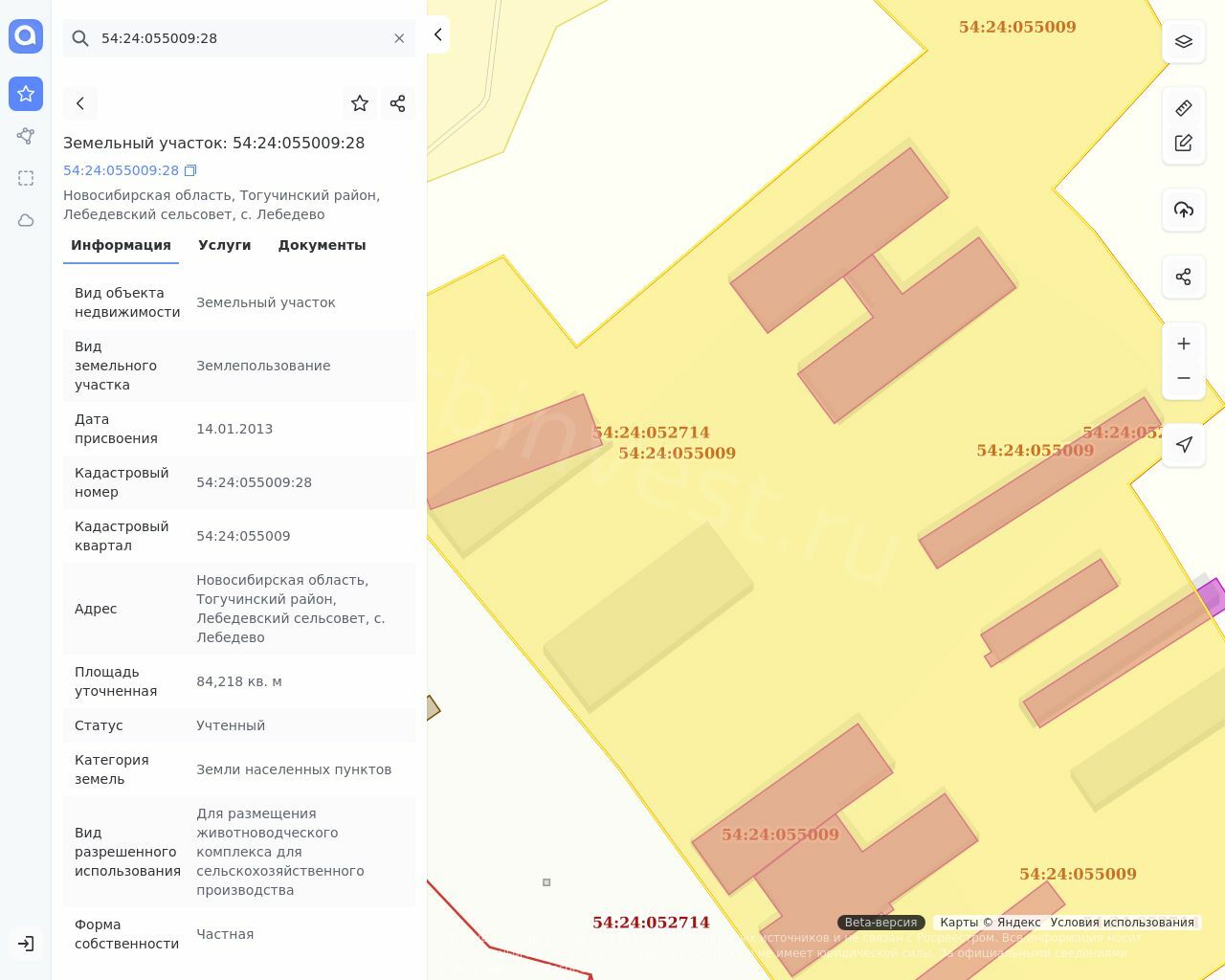The image size is (1225, 980).
Task: Copy the cadastral number 54:24:055009:28
Action: (x=190, y=170)
